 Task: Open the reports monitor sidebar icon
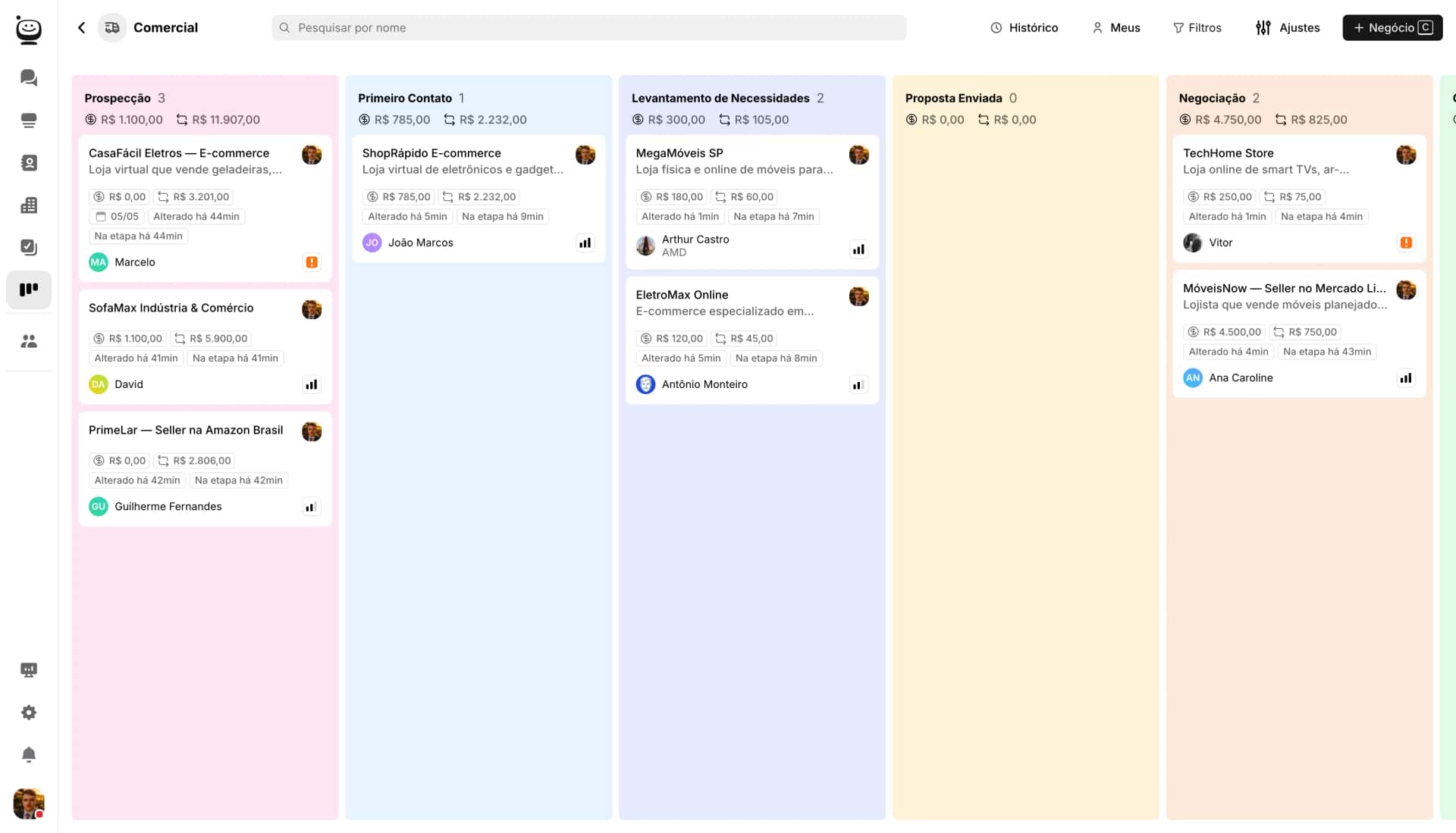point(29,670)
